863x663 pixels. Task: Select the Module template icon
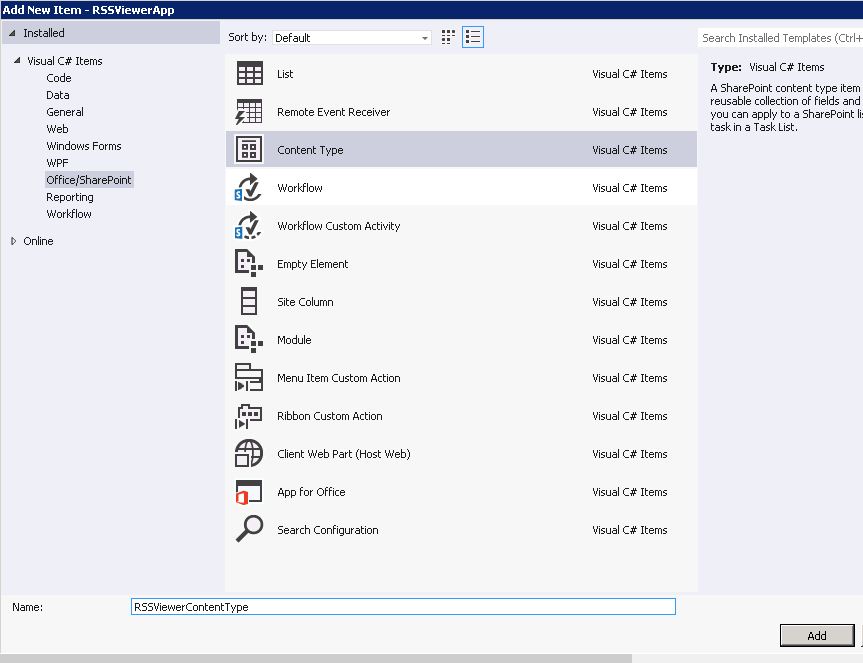click(x=249, y=339)
